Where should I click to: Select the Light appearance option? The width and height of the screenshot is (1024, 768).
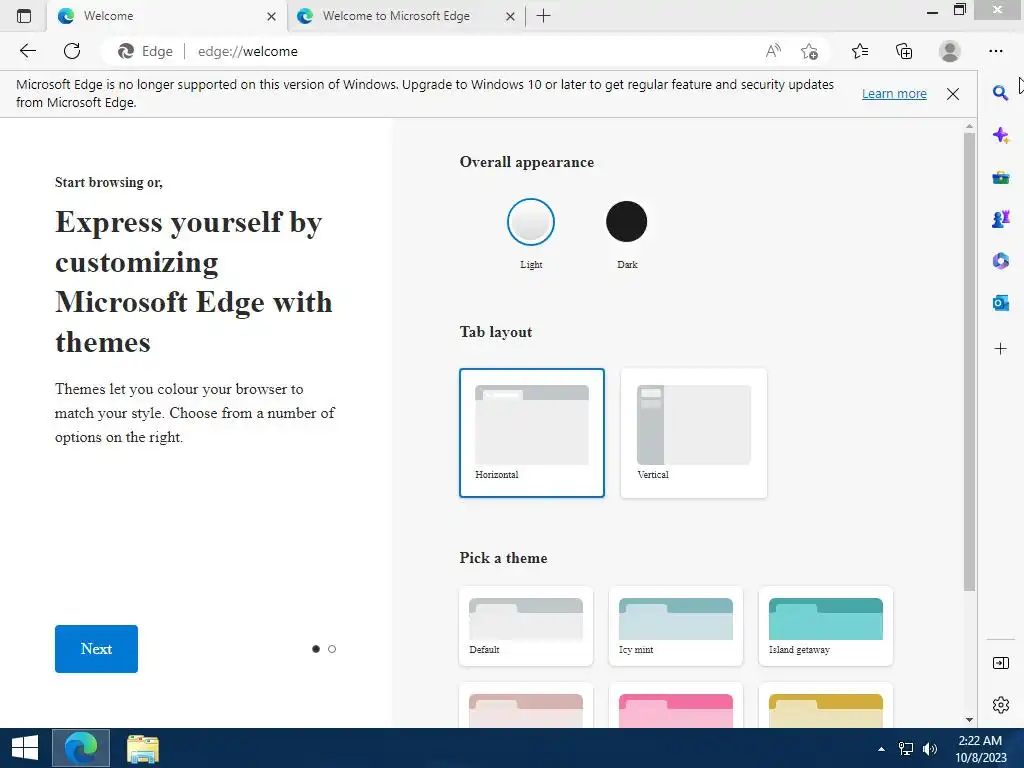click(x=531, y=222)
